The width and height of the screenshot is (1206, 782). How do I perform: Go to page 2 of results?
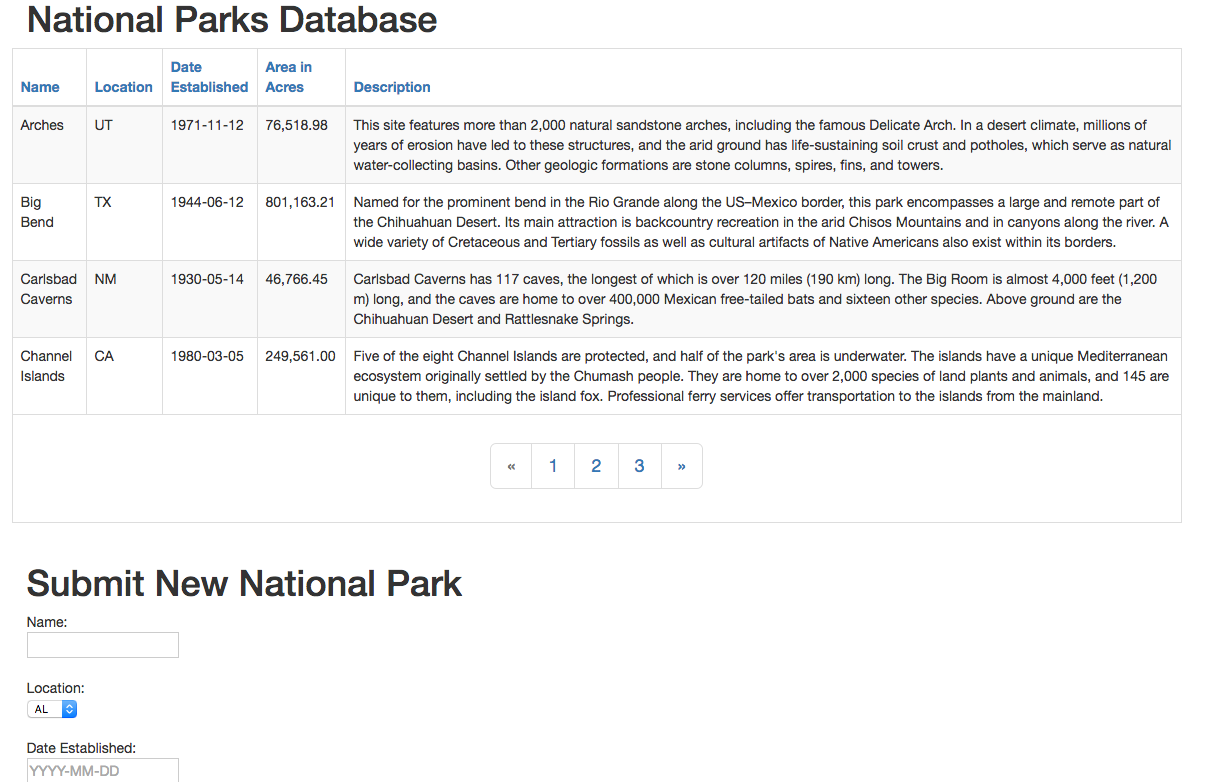pyautogui.click(x=596, y=465)
